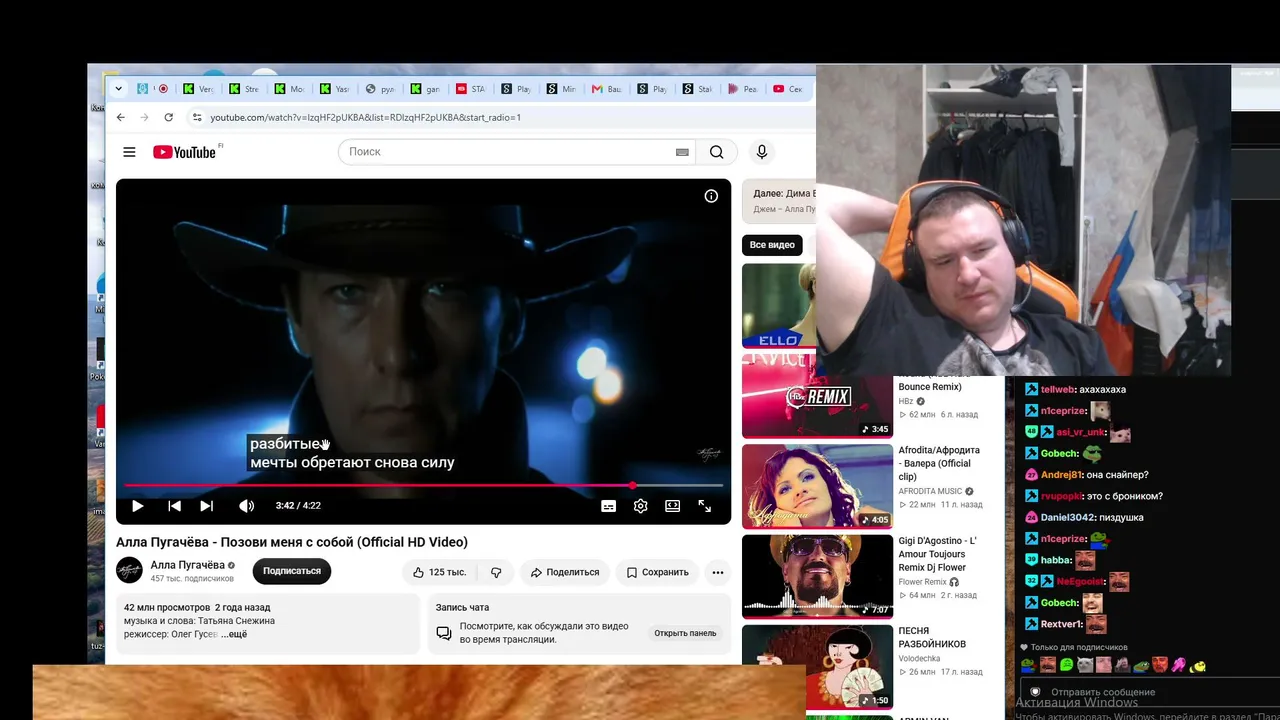Open the Volodechka channel link

[x=920, y=659]
